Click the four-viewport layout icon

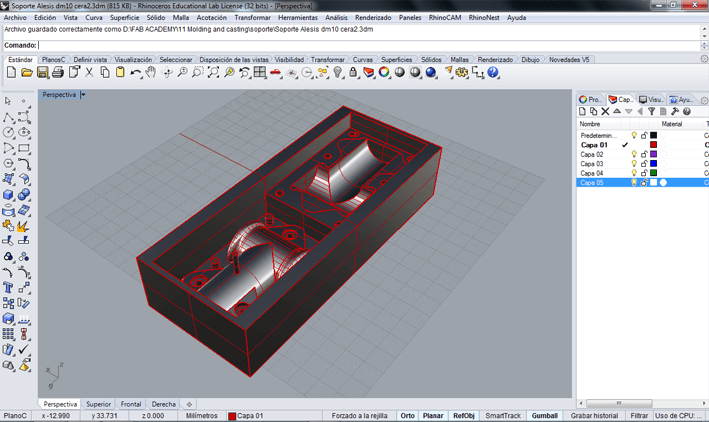tap(260, 72)
